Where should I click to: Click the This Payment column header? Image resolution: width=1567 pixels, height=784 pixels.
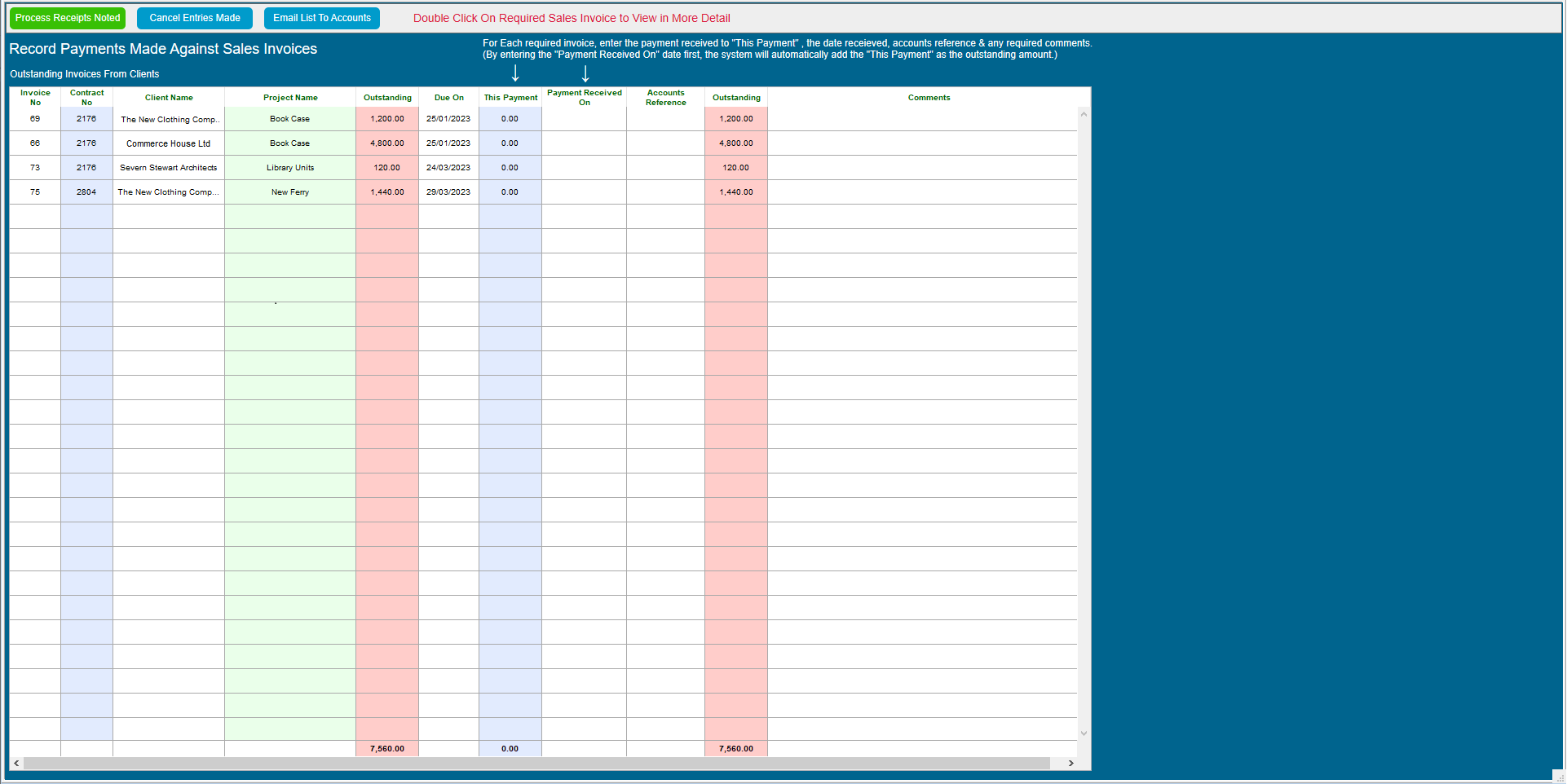pyautogui.click(x=510, y=98)
